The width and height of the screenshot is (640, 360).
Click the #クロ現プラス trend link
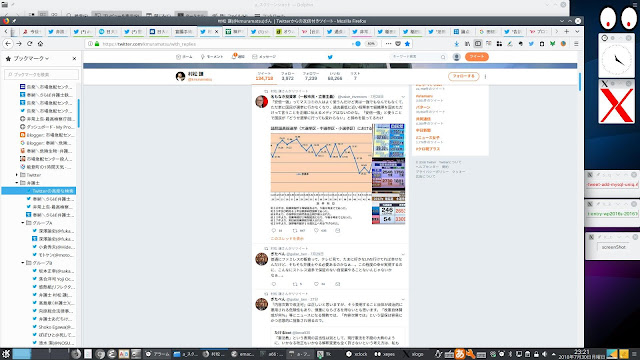pos(428,149)
